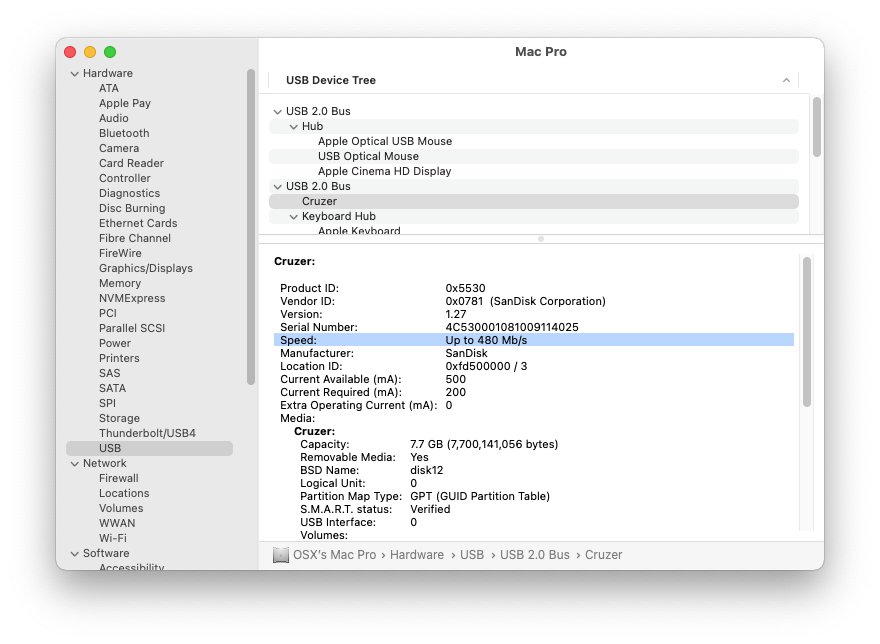This screenshot has height=644, width=880.
Task: Collapse the Hub node in device tree
Action: coord(293,127)
